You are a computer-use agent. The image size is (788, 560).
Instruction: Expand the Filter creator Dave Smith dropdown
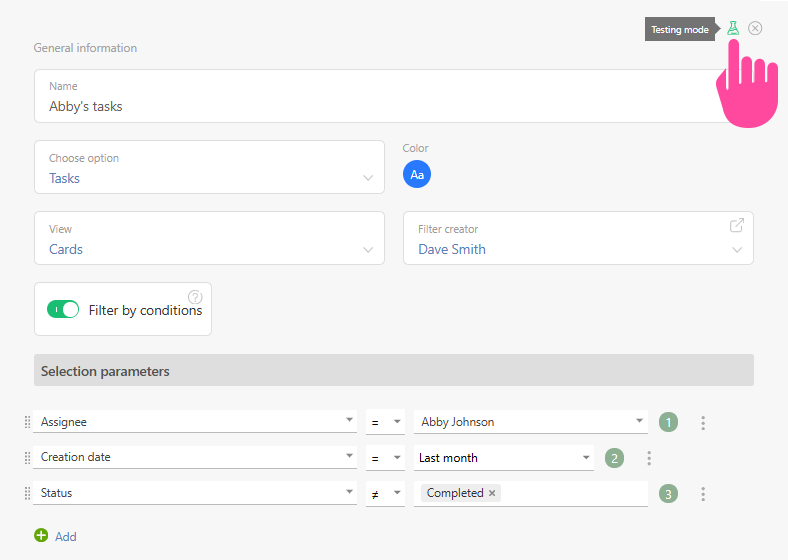[577, 249]
